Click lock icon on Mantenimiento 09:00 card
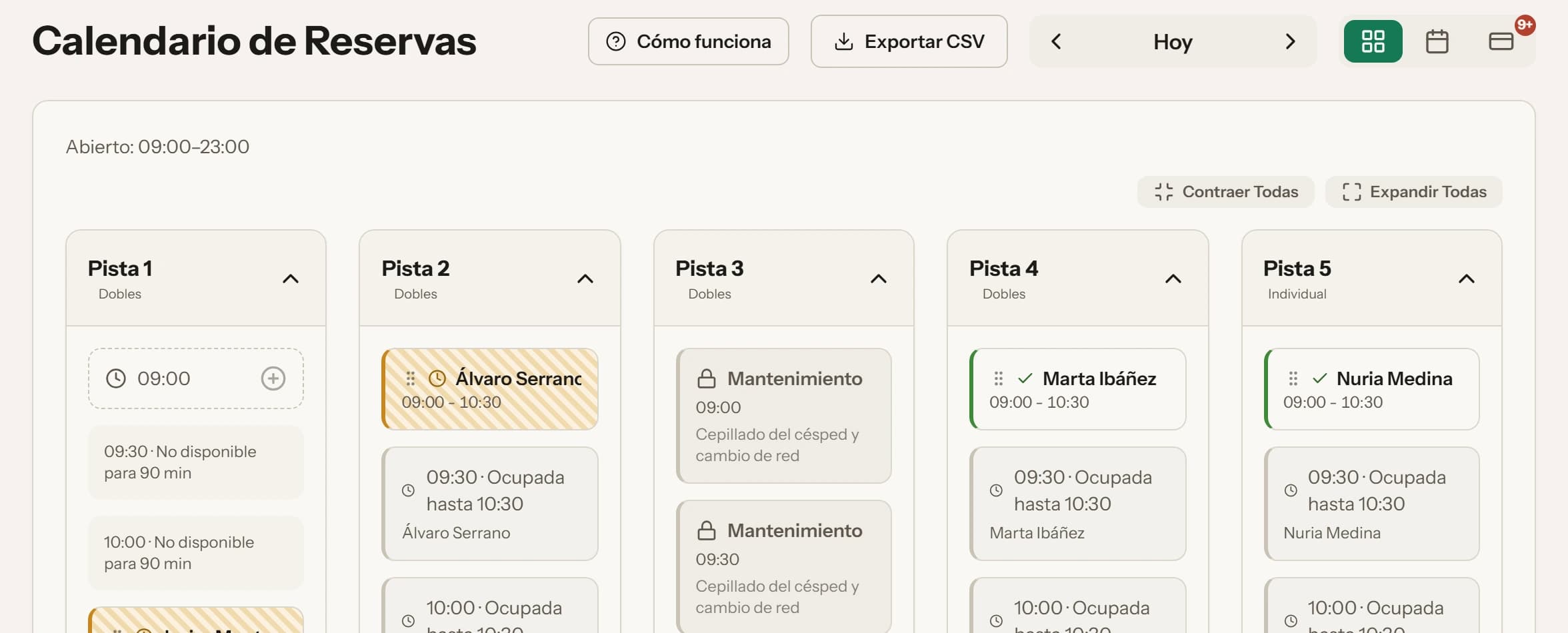 707,378
